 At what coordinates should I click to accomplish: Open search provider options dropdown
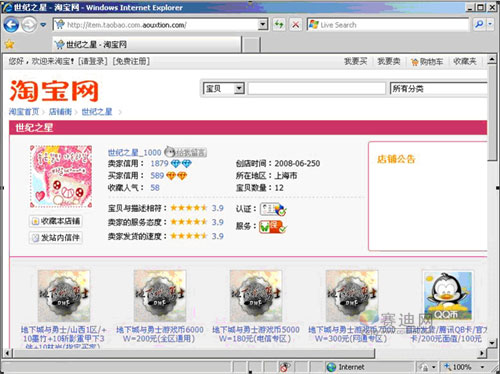(490, 24)
